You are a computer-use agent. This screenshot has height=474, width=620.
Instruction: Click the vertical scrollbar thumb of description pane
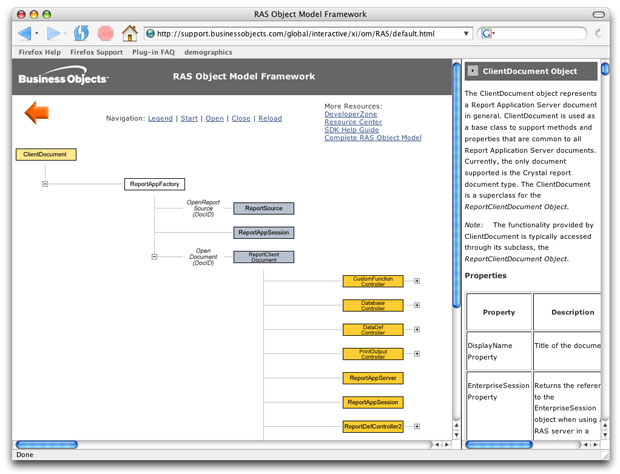605,68
